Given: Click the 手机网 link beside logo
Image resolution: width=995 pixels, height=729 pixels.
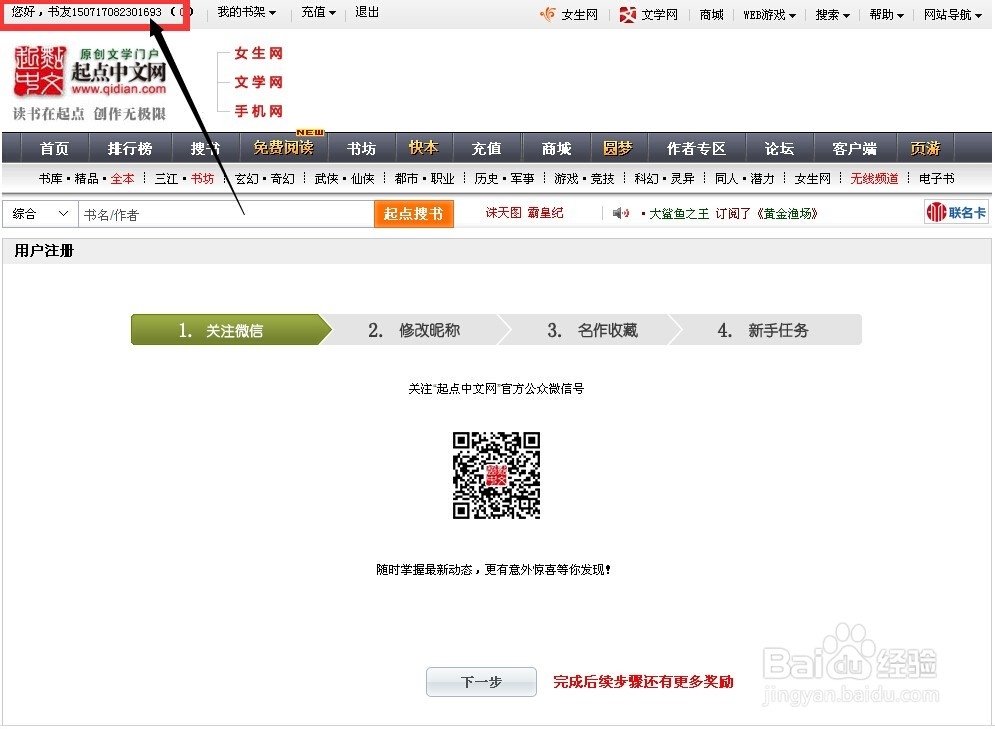Looking at the screenshot, I should pyautogui.click(x=258, y=111).
